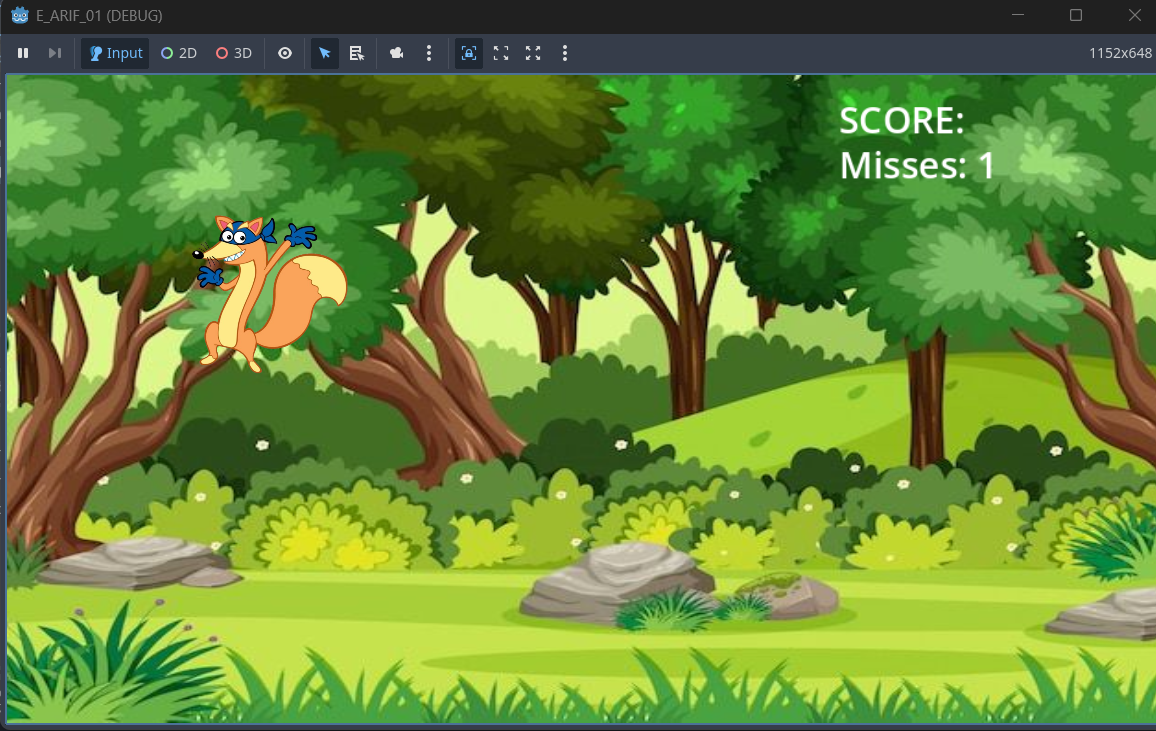Viewport: 1156px width, 731px height.
Task: Click the 1152x648 resolution label
Action: click(1120, 53)
